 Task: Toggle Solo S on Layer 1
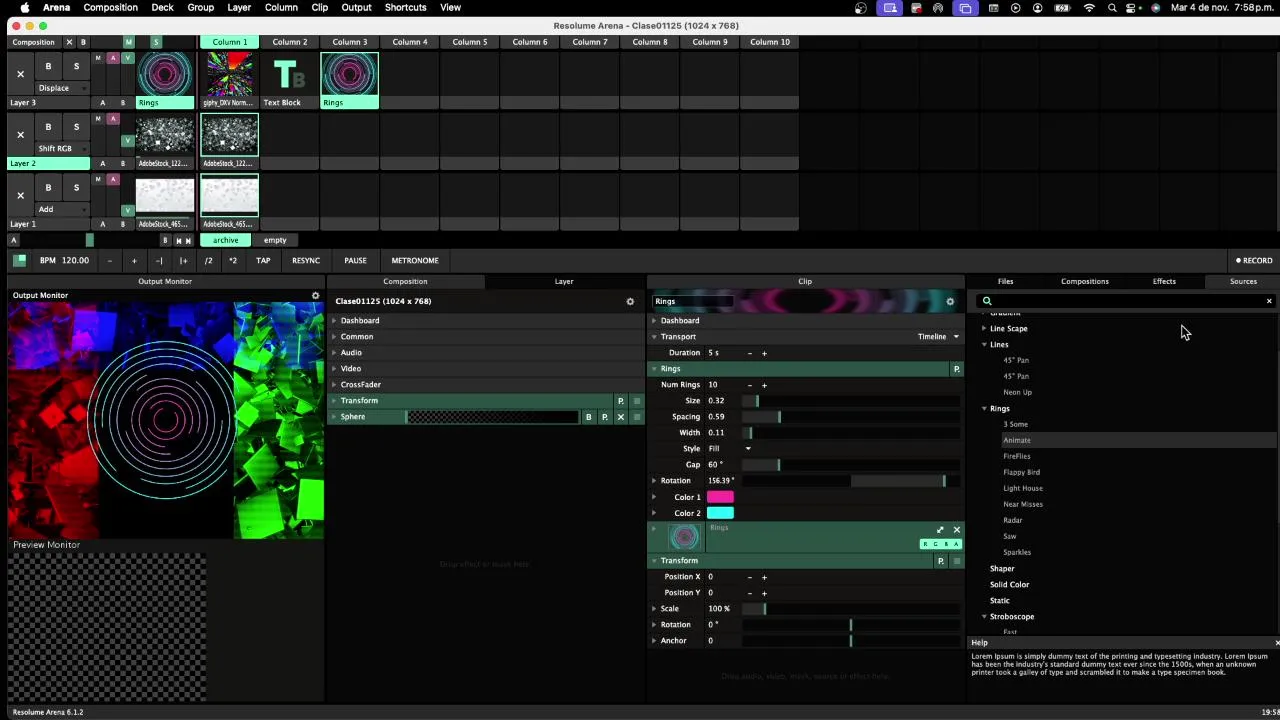[x=76, y=187]
